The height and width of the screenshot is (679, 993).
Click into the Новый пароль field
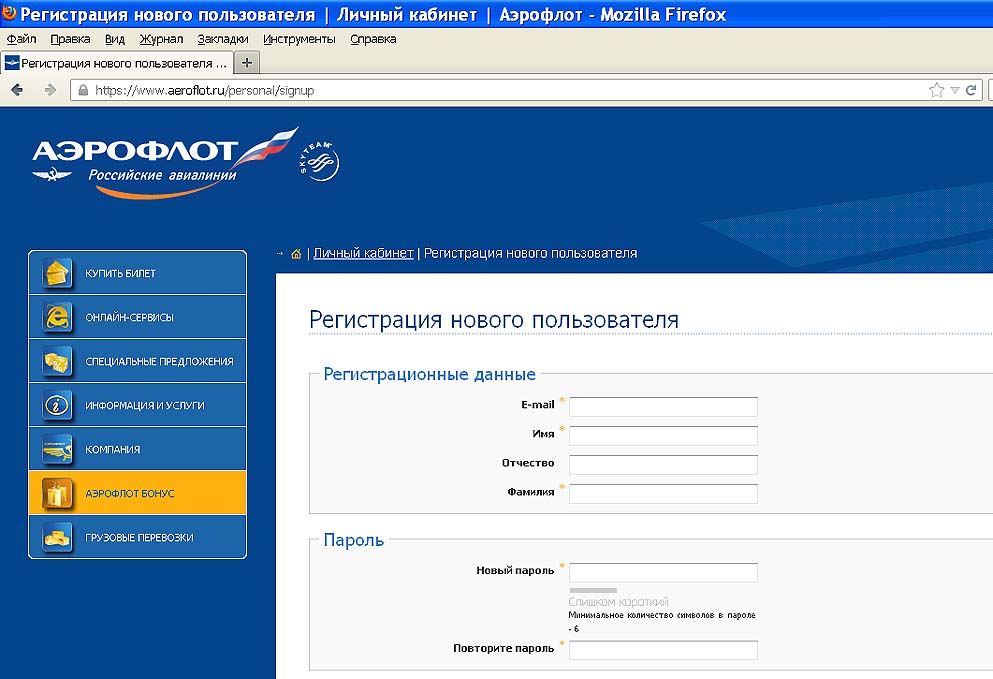pyautogui.click(x=663, y=572)
